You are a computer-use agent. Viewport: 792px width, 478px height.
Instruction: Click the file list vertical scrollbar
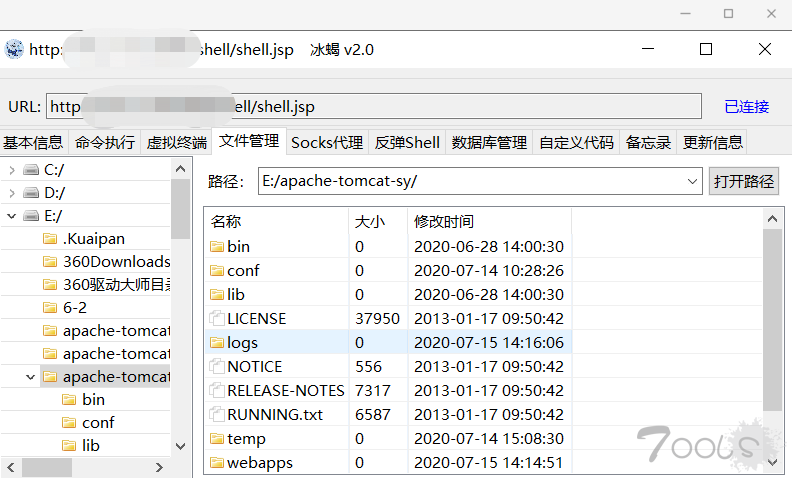tap(772, 320)
